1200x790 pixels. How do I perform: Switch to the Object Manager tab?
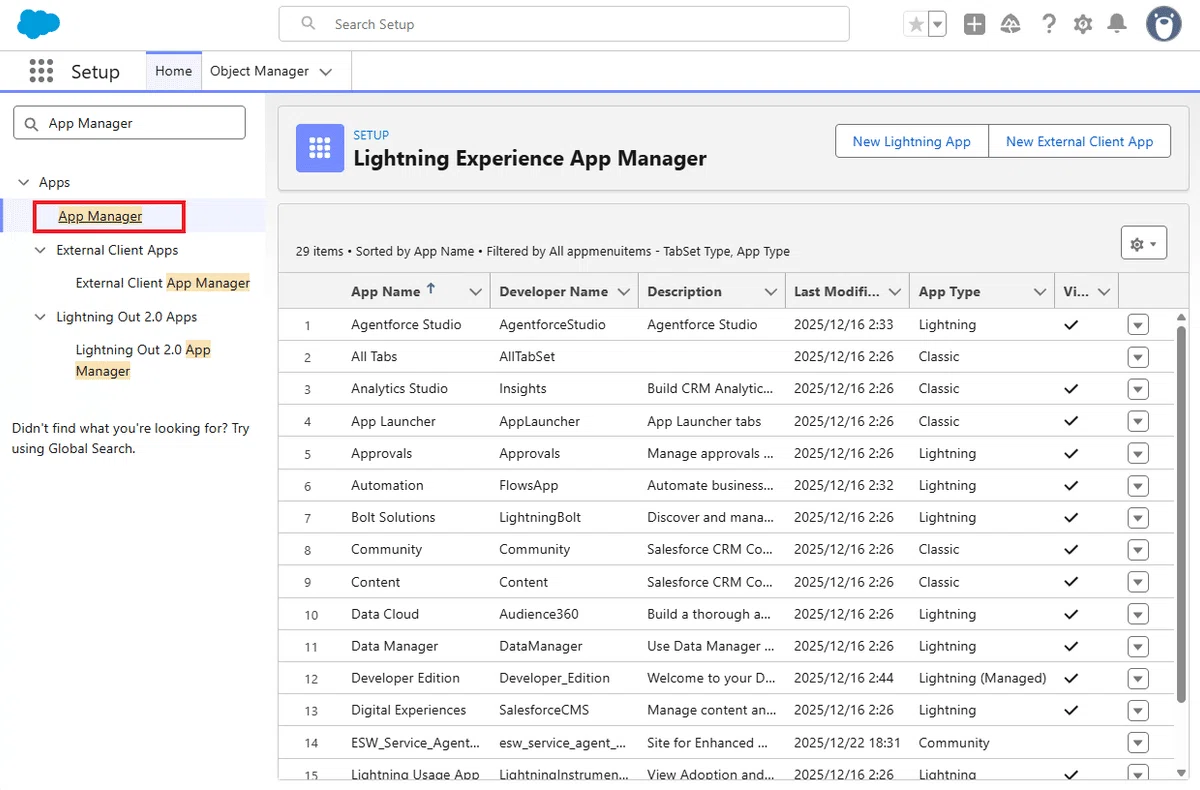click(259, 71)
